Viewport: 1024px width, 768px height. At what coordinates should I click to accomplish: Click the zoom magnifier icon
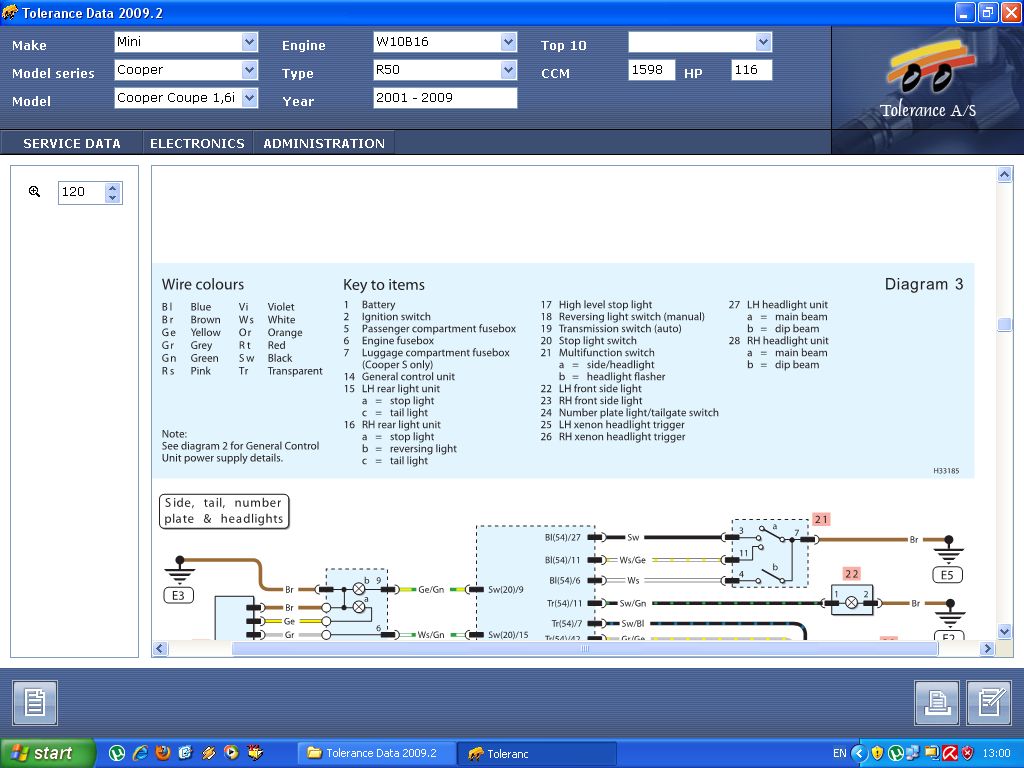click(x=34, y=192)
